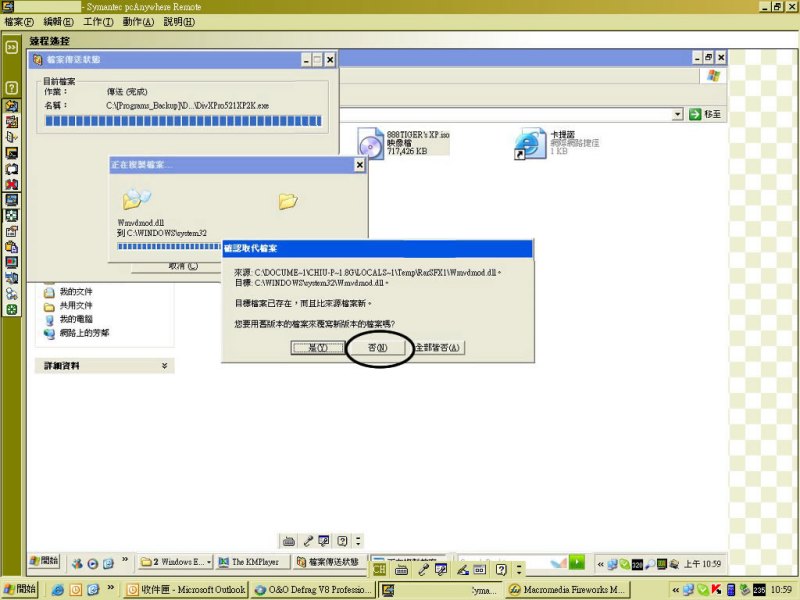This screenshot has width=800, height=600.
Task: Open the dropdown arrow on the Windows E... taskbar group
Action: (209, 562)
